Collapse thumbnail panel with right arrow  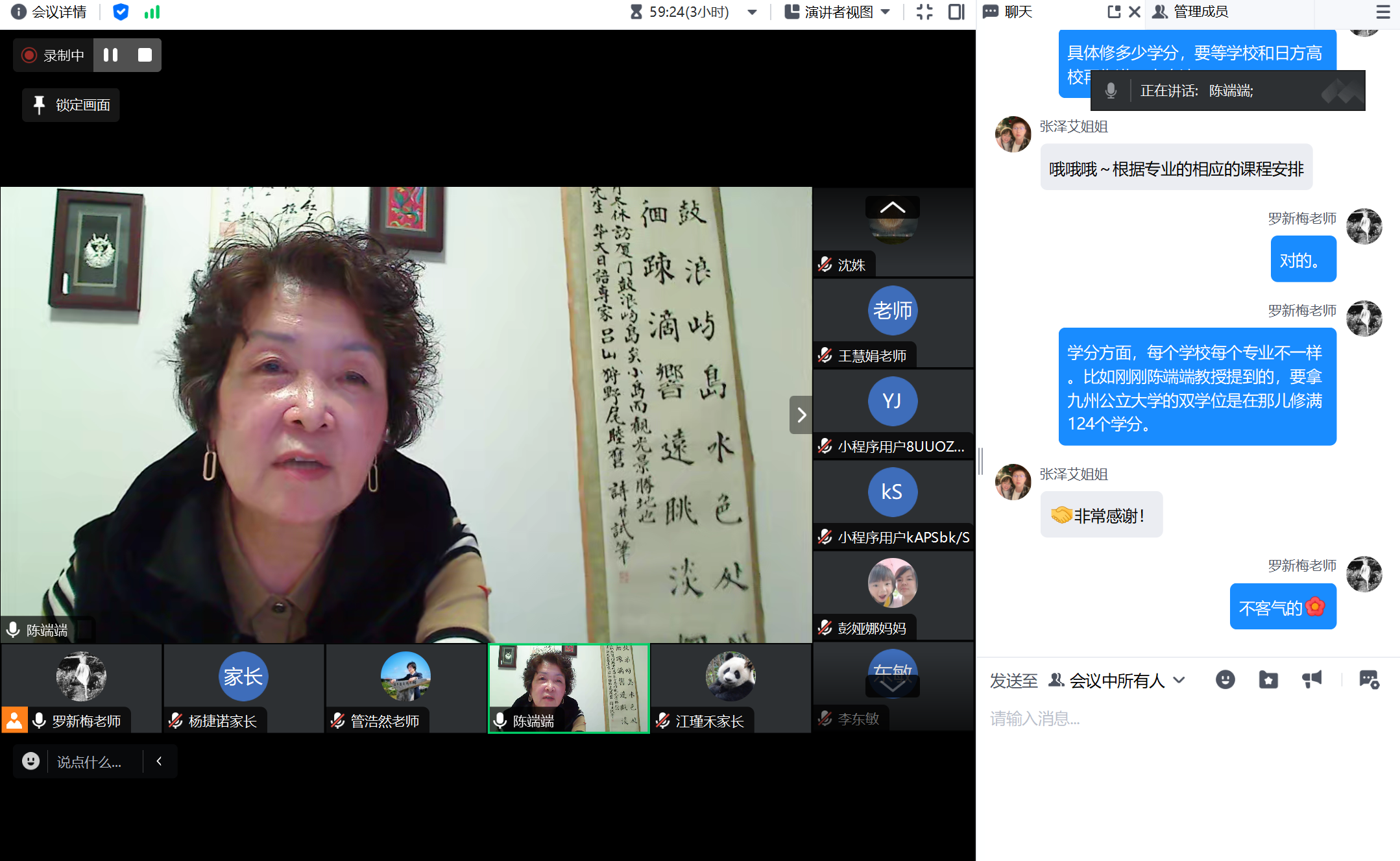click(x=801, y=415)
